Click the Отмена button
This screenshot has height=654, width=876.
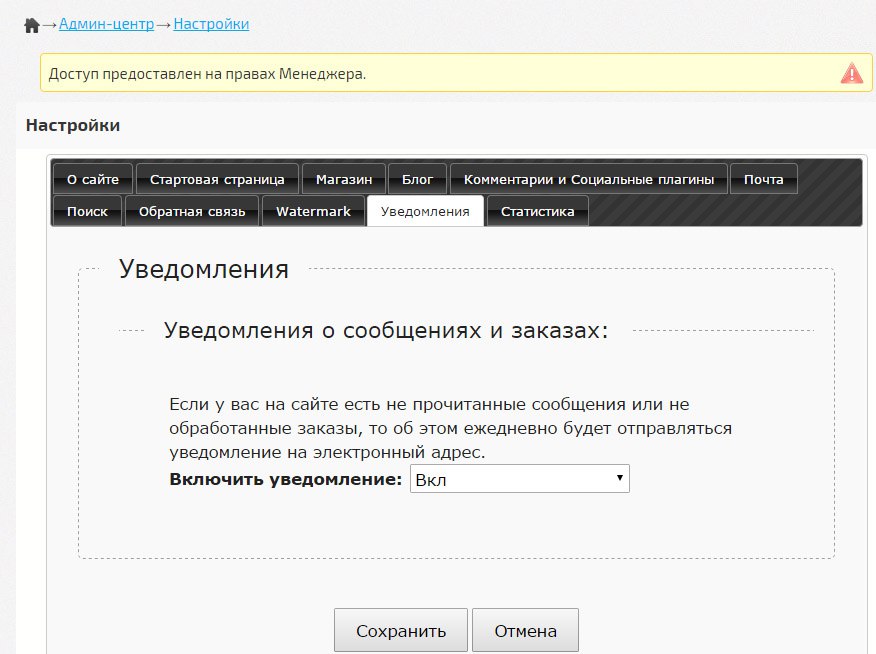[x=525, y=631]
